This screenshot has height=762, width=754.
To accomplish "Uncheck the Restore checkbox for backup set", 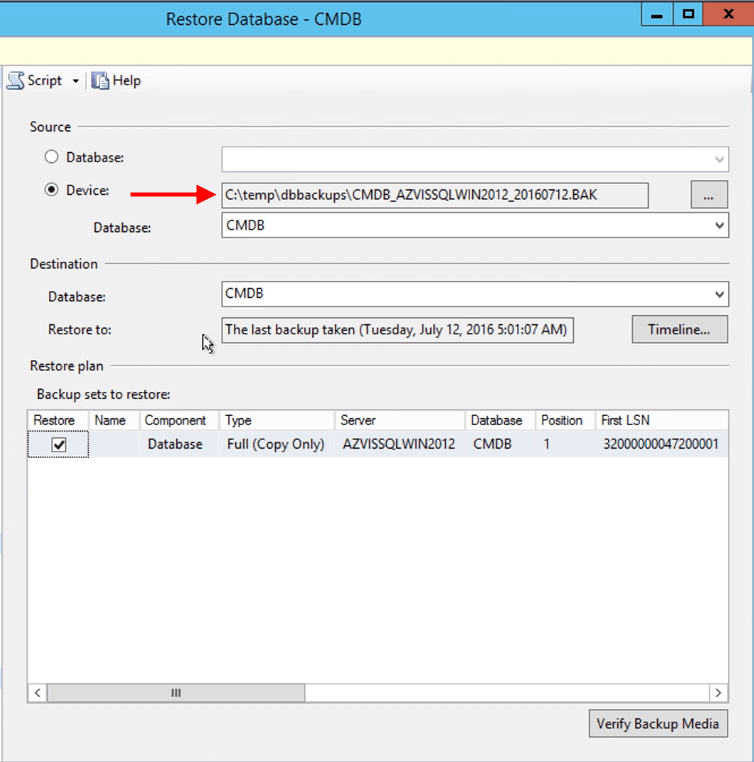I will (59, 445).
